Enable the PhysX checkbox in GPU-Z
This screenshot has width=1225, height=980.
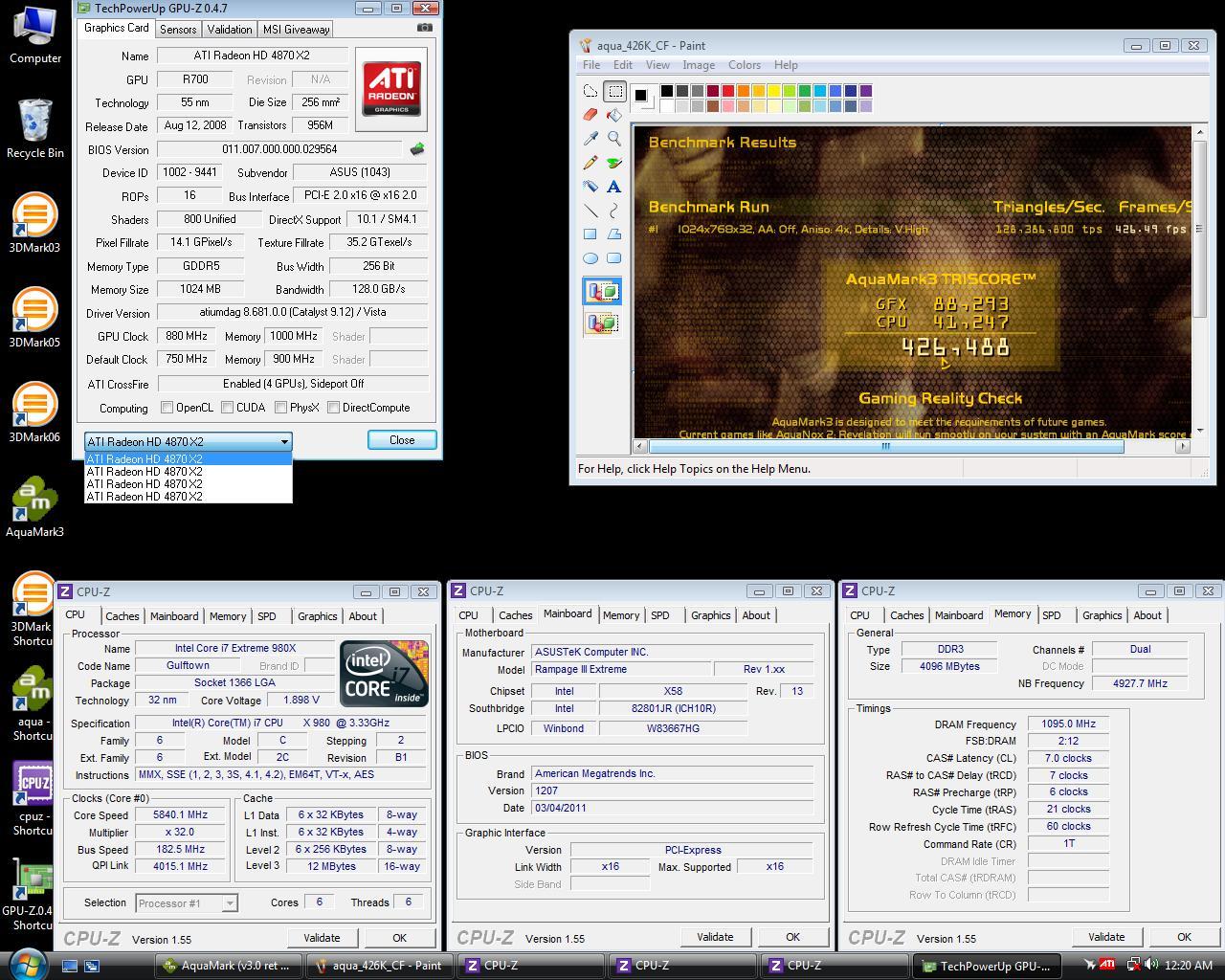pos(280,408)
